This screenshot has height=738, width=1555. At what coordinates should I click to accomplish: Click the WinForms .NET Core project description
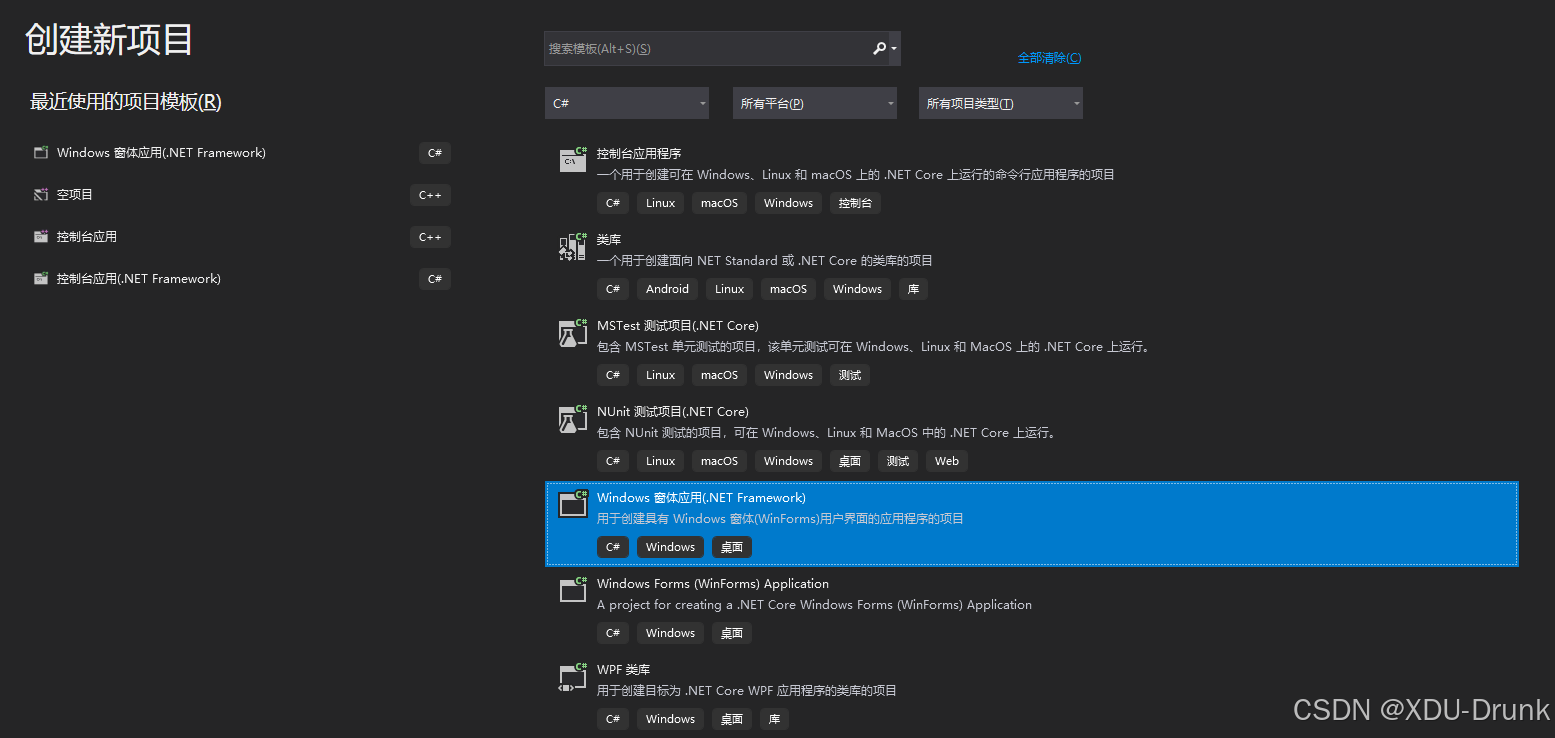tap(814, 605)
